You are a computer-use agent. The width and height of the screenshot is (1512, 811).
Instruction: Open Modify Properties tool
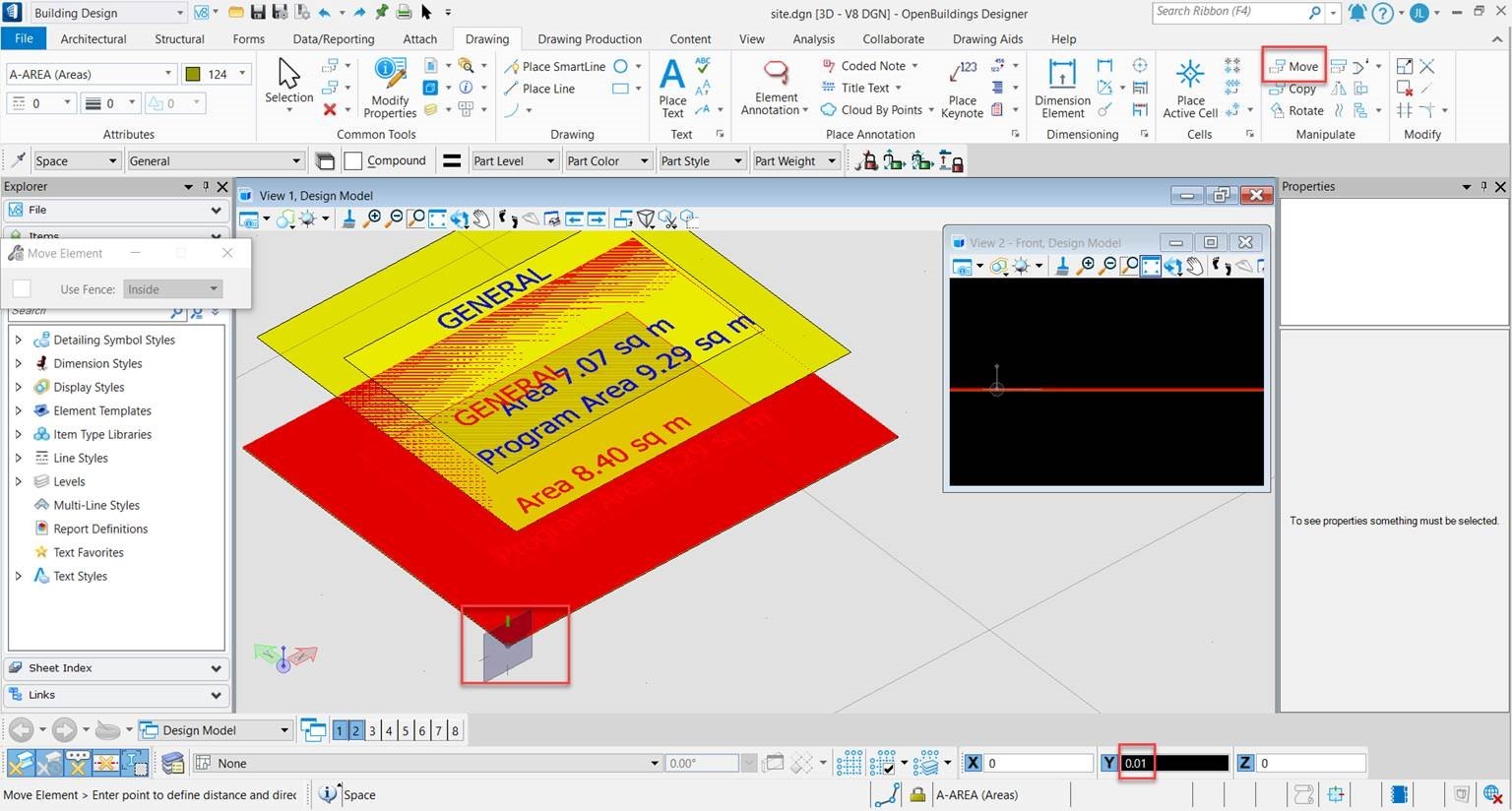click(x=390, y=88)
